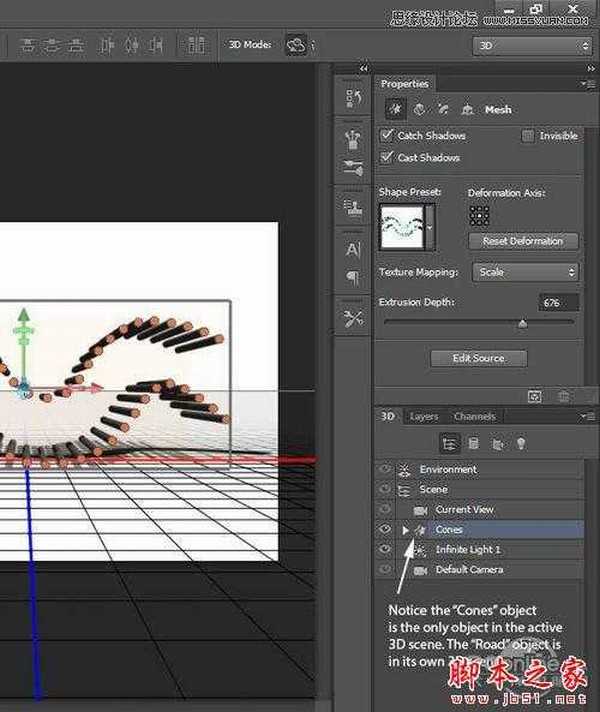Filter 3D panel by Materials
The height and width of the screenshot is (712, 600).
click(497, 443)
